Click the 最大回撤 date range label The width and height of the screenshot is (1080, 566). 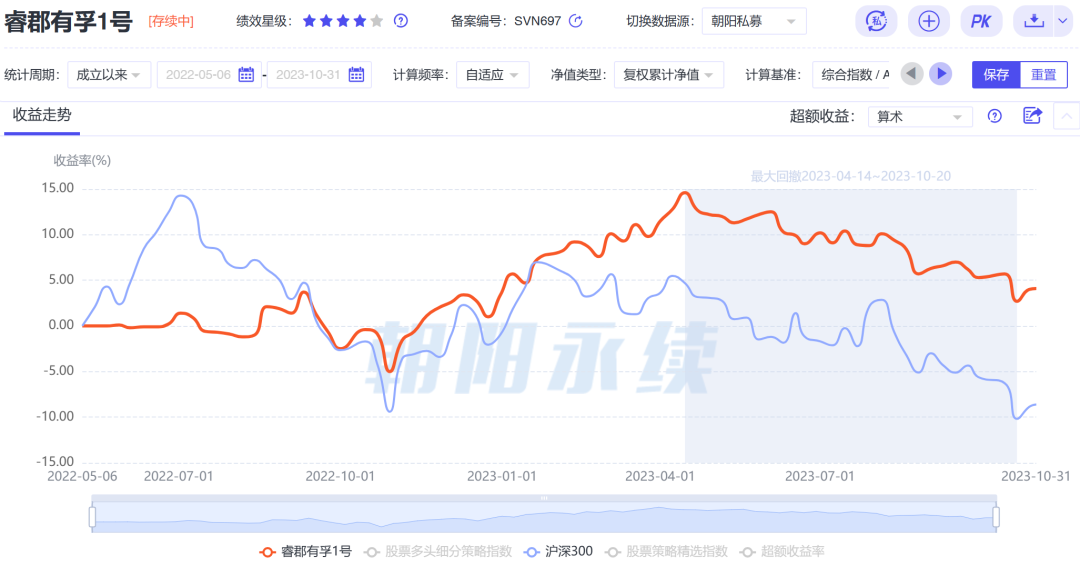point(851,176)
